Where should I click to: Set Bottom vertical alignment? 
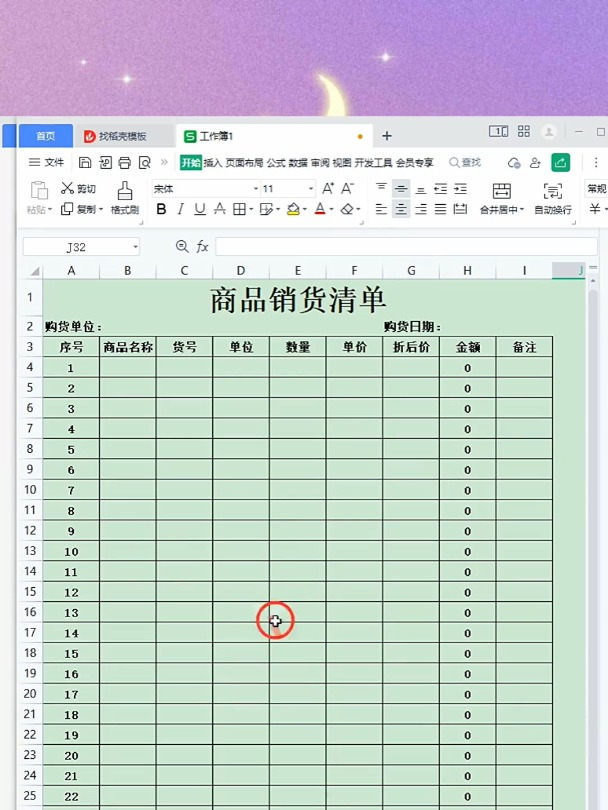coord(421,189)
